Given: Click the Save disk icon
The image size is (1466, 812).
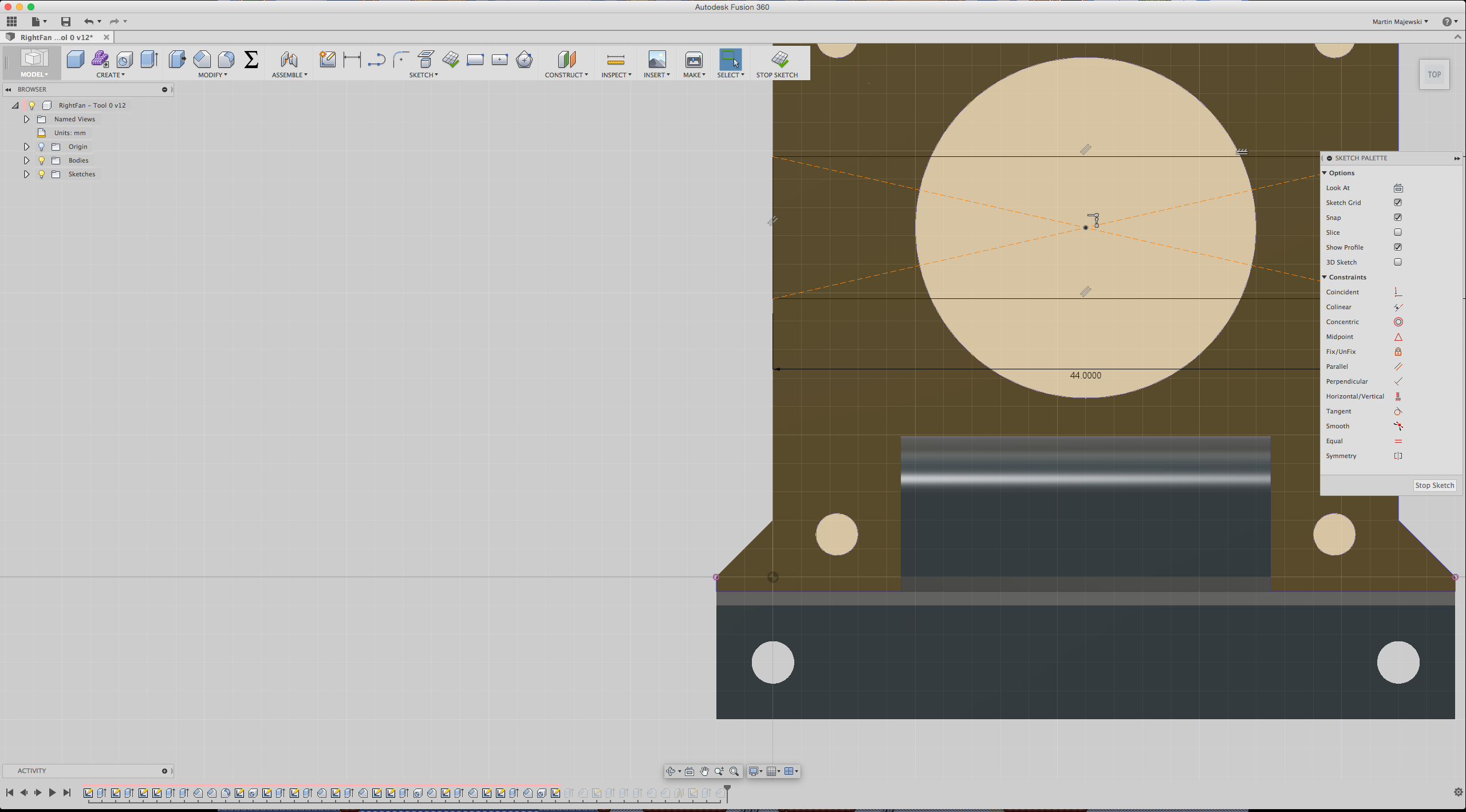Looking at the screenshot, I should coord(66,22).
